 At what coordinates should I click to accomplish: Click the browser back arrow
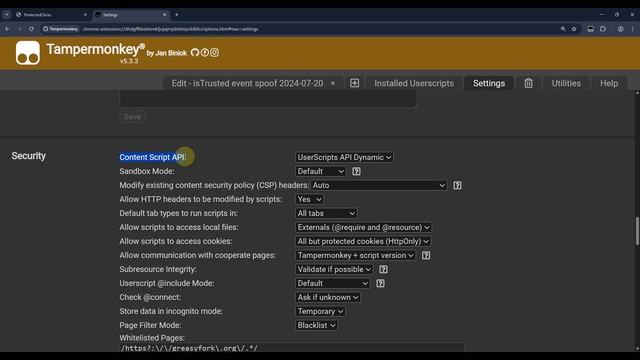tap(7, 29)
